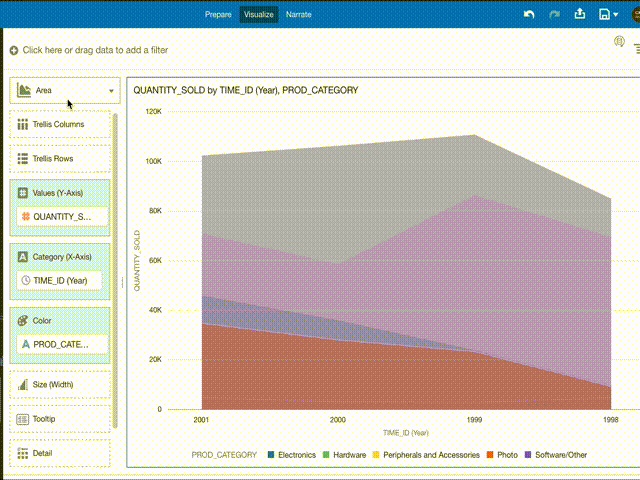Click the 1998 x-axis label
The height and width of the screenshot is (480, 640).
click(611, 420)
